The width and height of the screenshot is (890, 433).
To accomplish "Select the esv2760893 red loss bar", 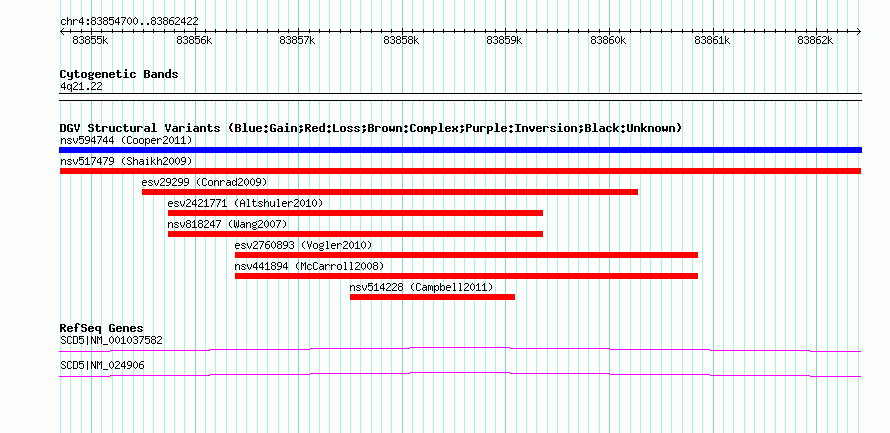I will tap(466, 255).
